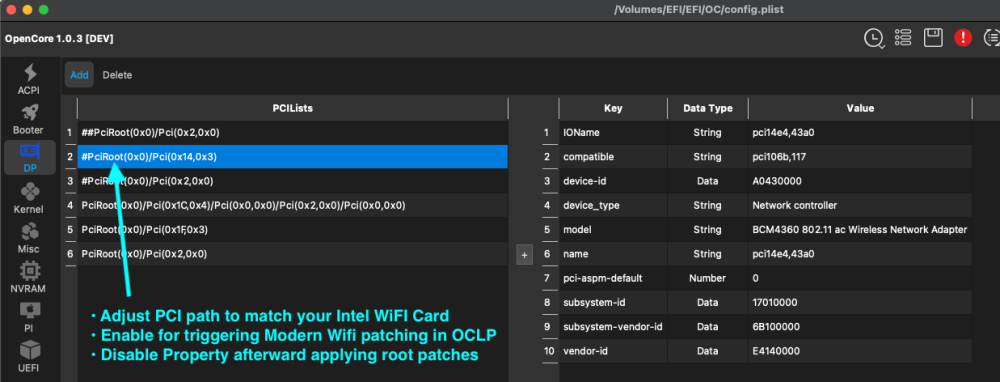Click the red exclamation validation icon
Screen dimensions: 1000x382
963,38
